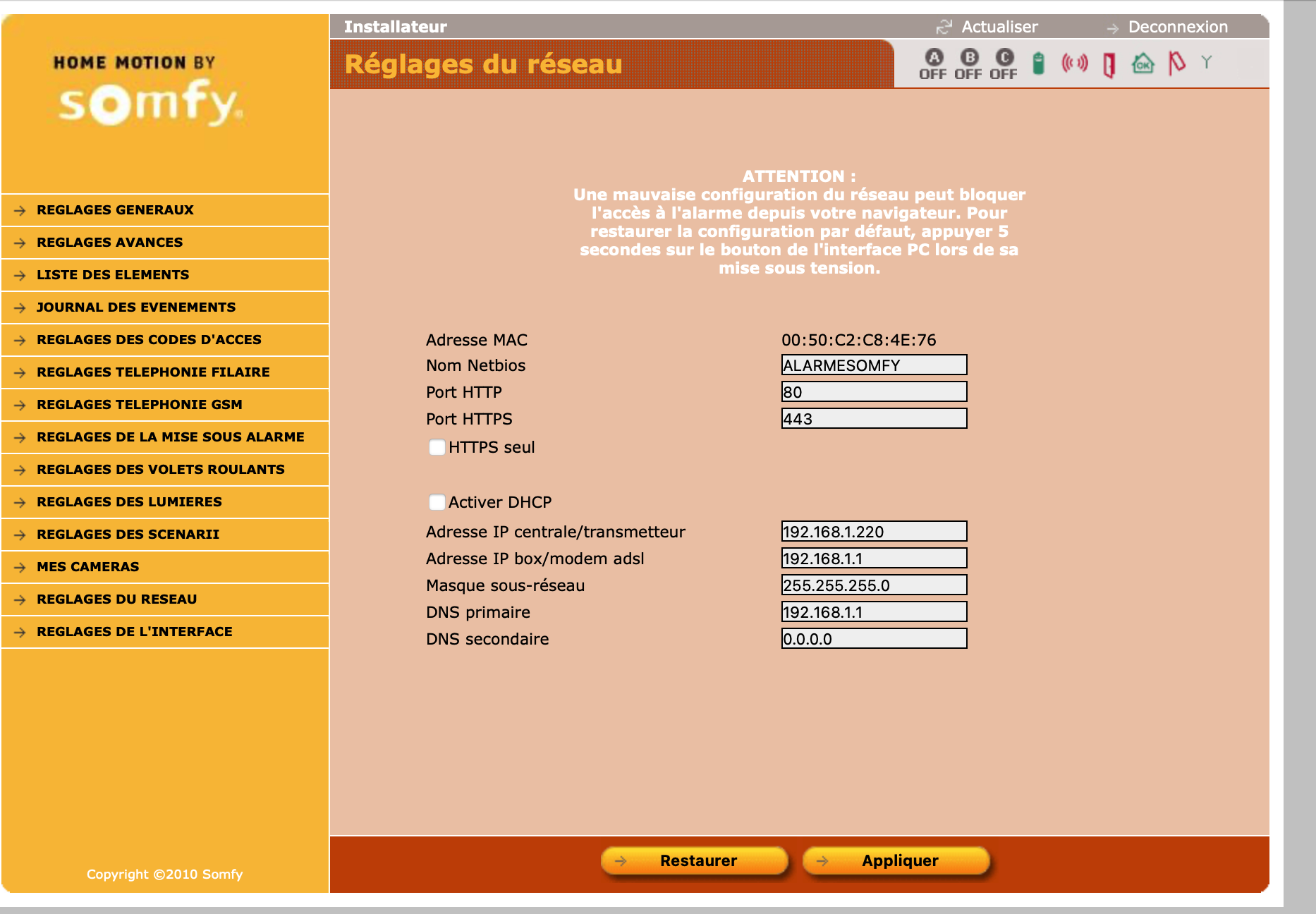Viewport: 1316px width, 914px height.
Task: Tick the Activer DHCP checkbox
Action: click(437, 502)
